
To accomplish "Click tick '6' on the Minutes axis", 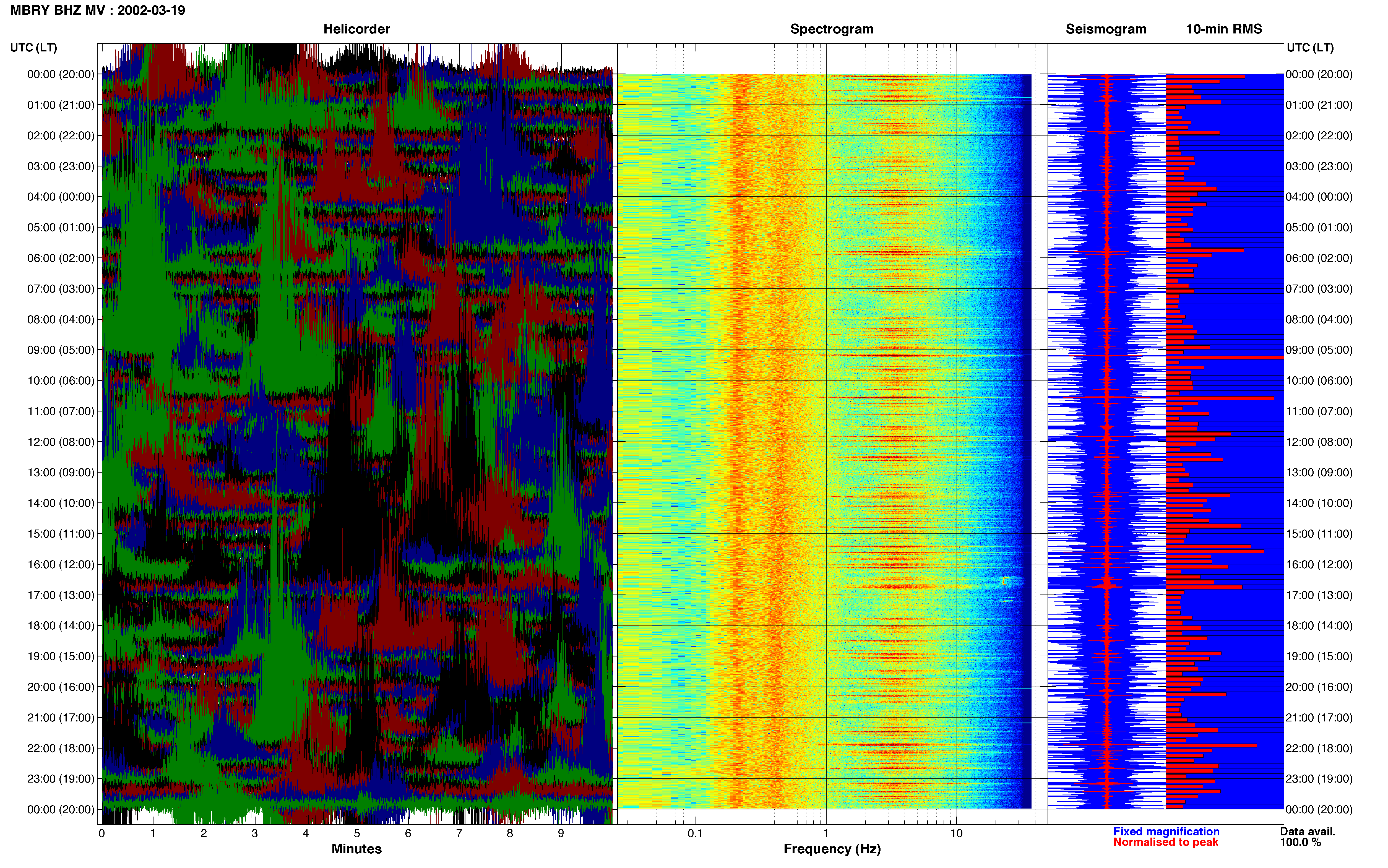I will (x=408, y=833).
